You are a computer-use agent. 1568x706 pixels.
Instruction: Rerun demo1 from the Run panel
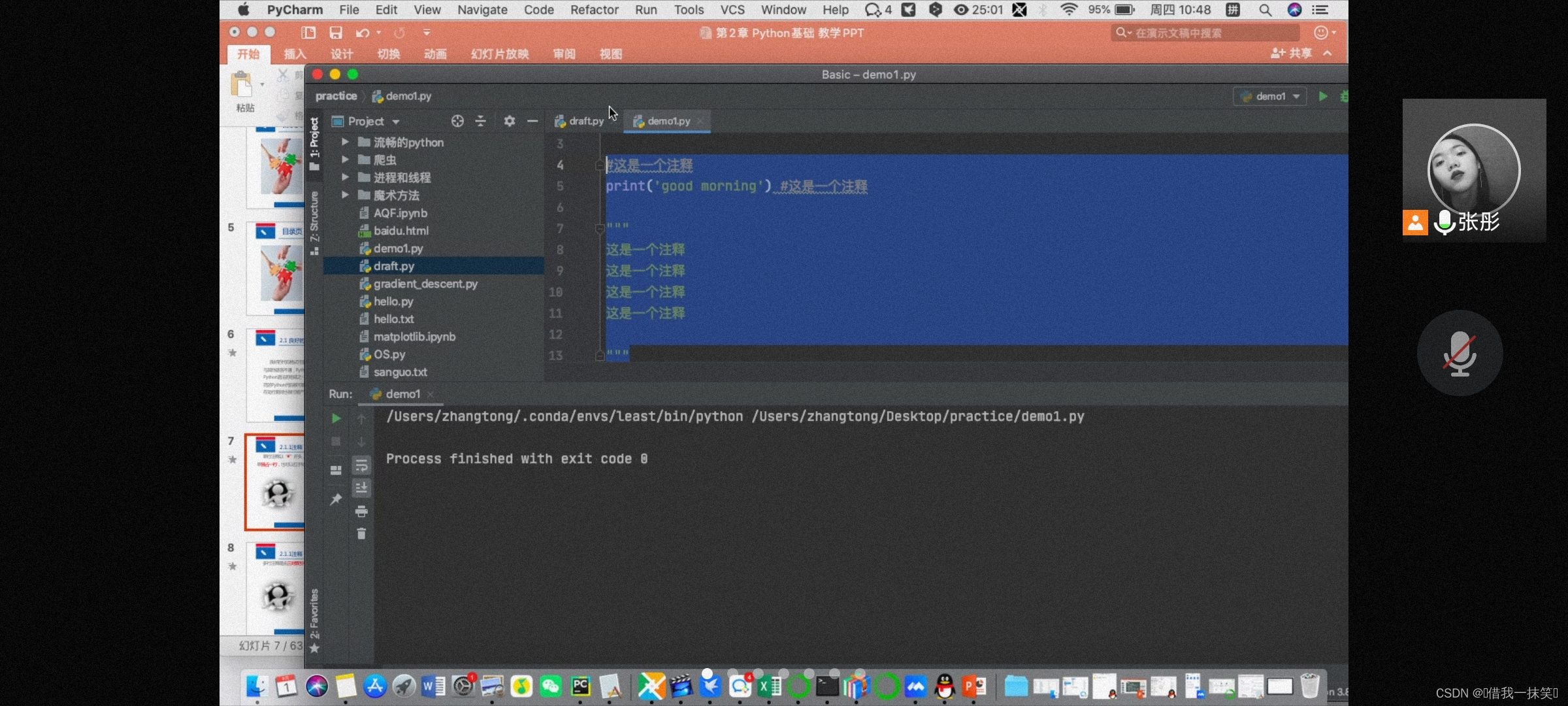tap(336, 418)
